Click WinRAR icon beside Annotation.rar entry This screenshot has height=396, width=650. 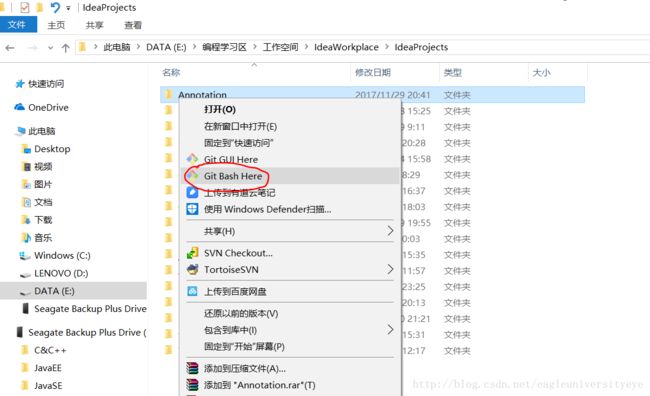point(192,385)
